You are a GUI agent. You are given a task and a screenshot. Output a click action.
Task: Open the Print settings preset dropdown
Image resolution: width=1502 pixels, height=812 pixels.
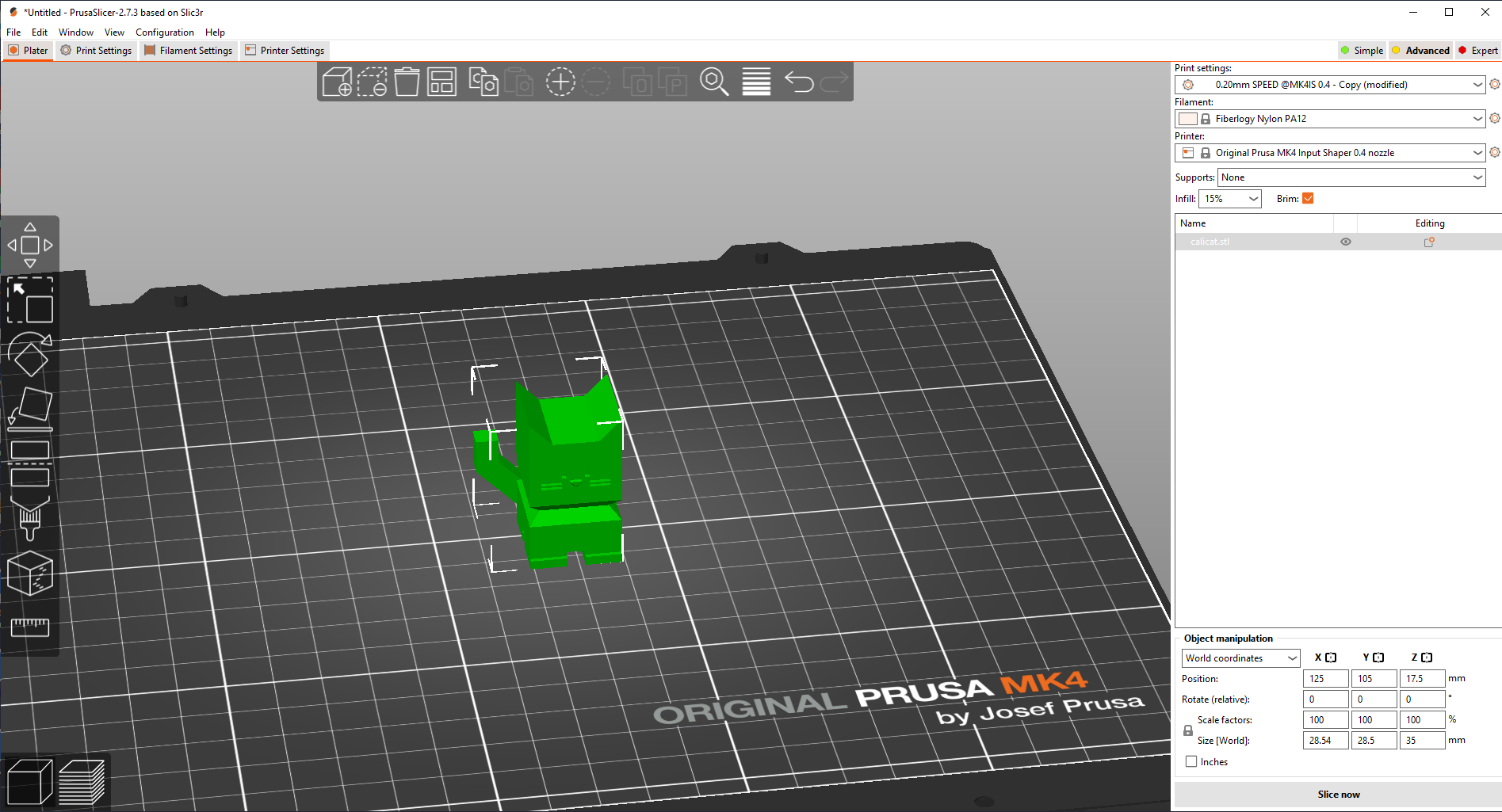tap(1329, 85)
